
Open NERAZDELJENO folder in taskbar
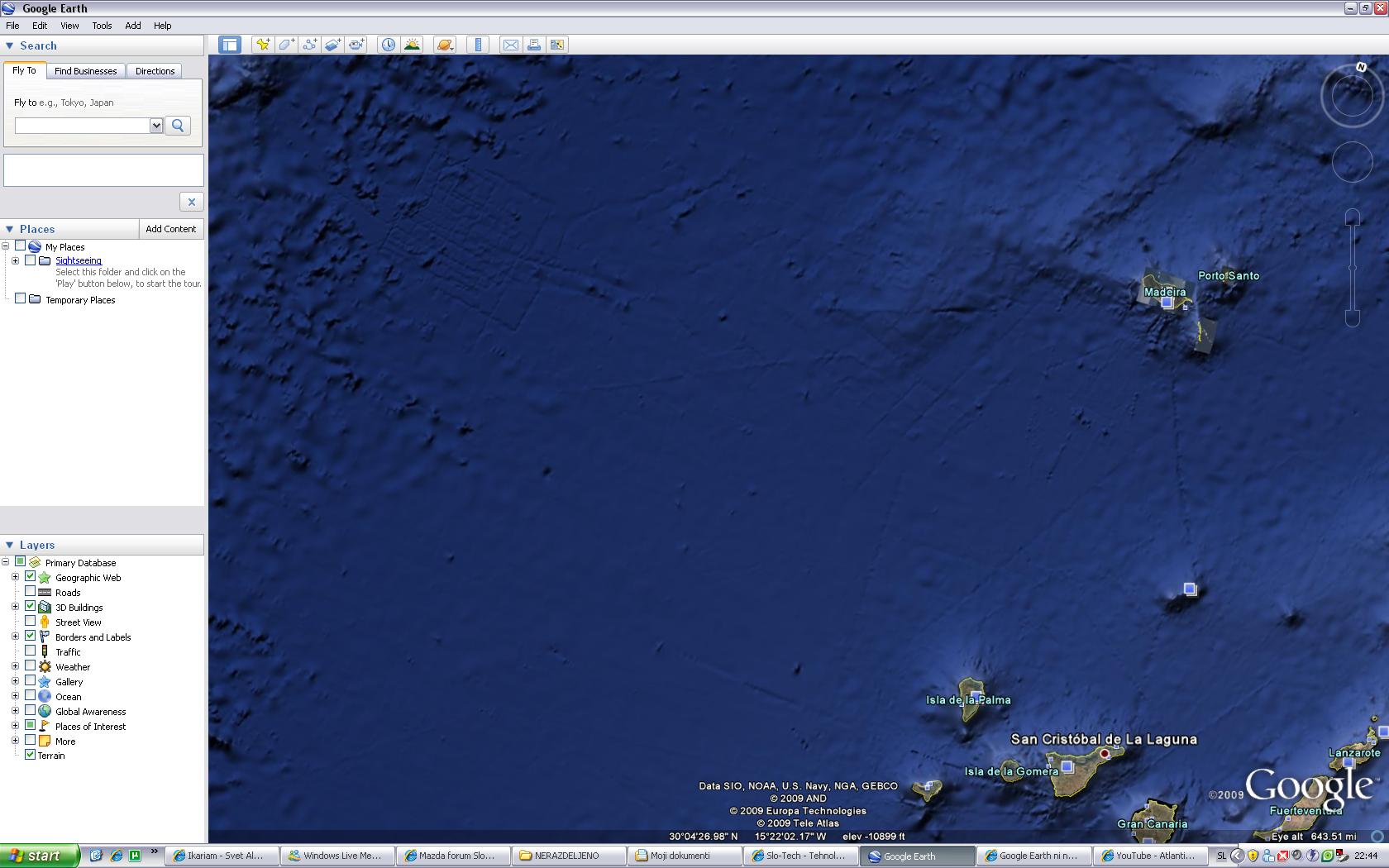point(569,856)
